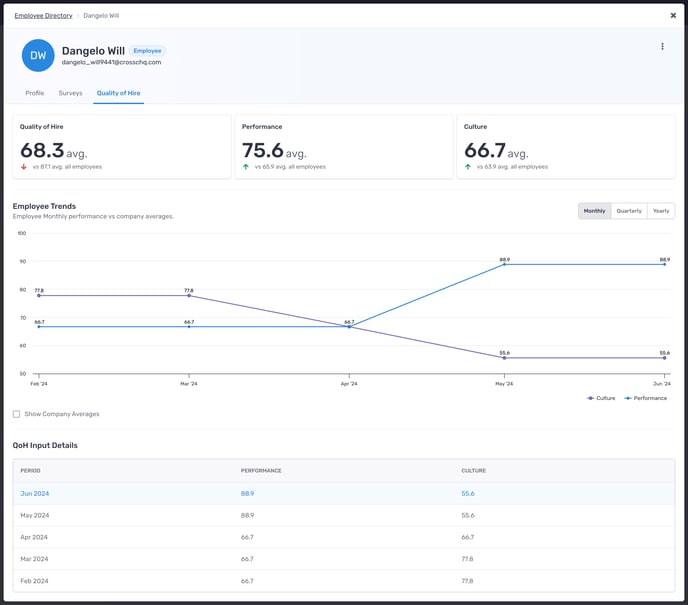Image resolution: width=688 pixels, height=605 pixels.
Task: Toggle Performance series in chart legend
Action: pyautogui.click(x=645, y=398)
